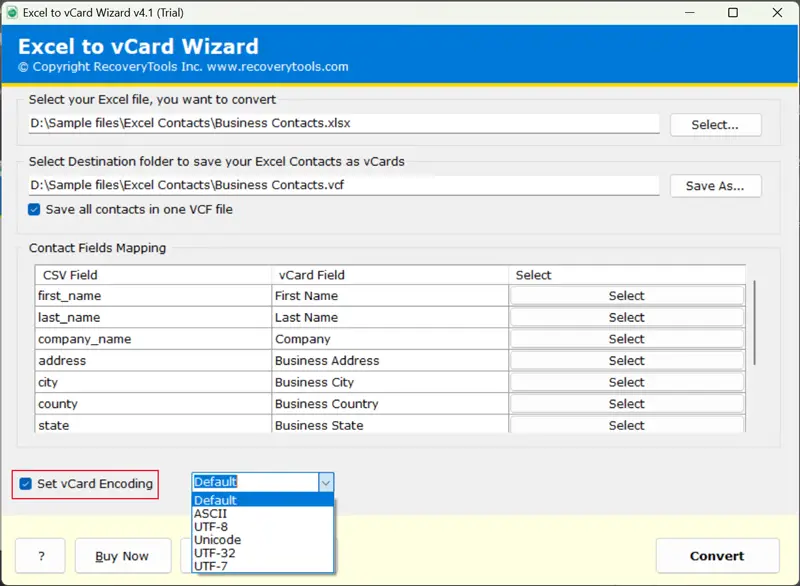Click the Buy Now button
Image resolution: width=800 pixels, height=586 pixels.
tap(121, 556)
